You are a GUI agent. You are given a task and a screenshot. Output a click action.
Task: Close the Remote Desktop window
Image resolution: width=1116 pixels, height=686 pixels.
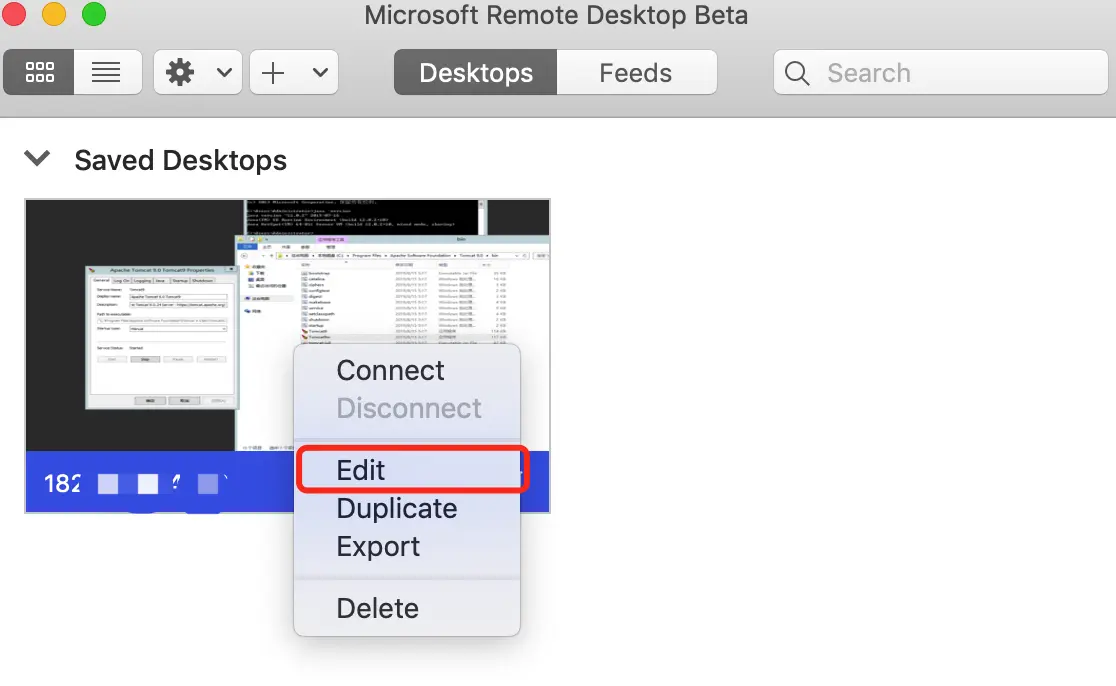14,14
